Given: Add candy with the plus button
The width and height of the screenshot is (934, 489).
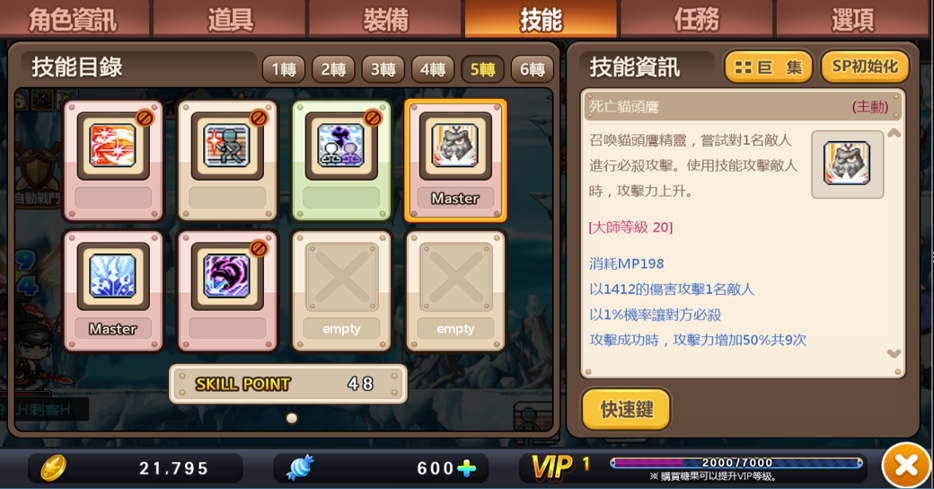Looking at the screenshot, I should coord(466,469).
